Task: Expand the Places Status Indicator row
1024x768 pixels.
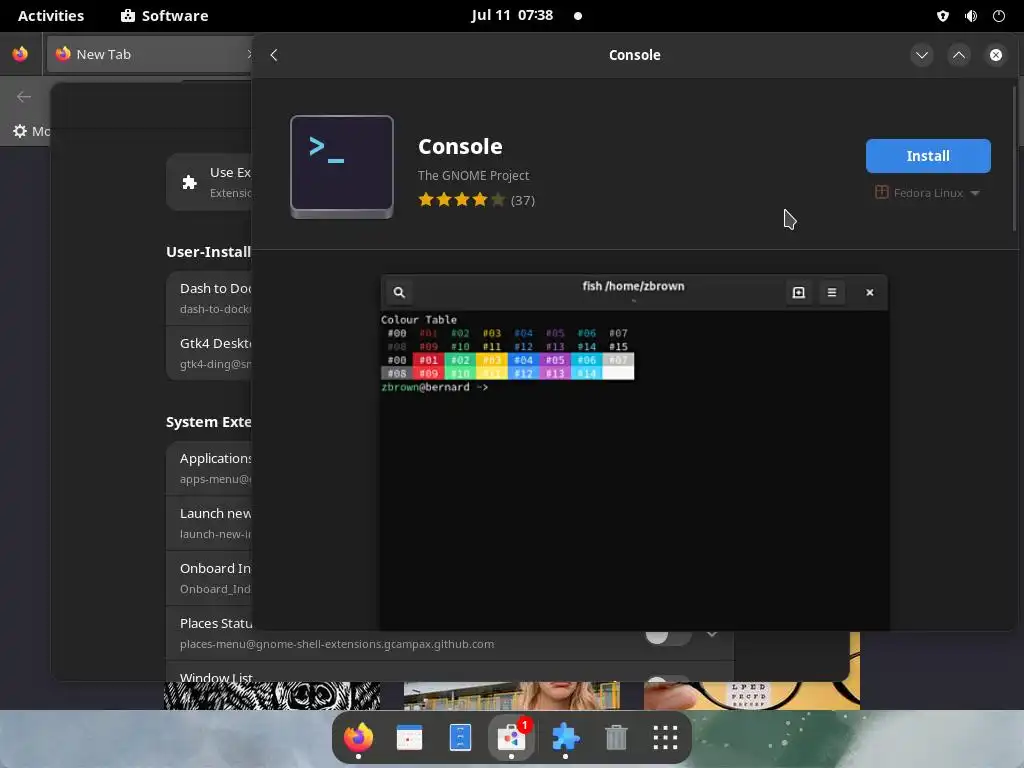Action: click(712, 634)
